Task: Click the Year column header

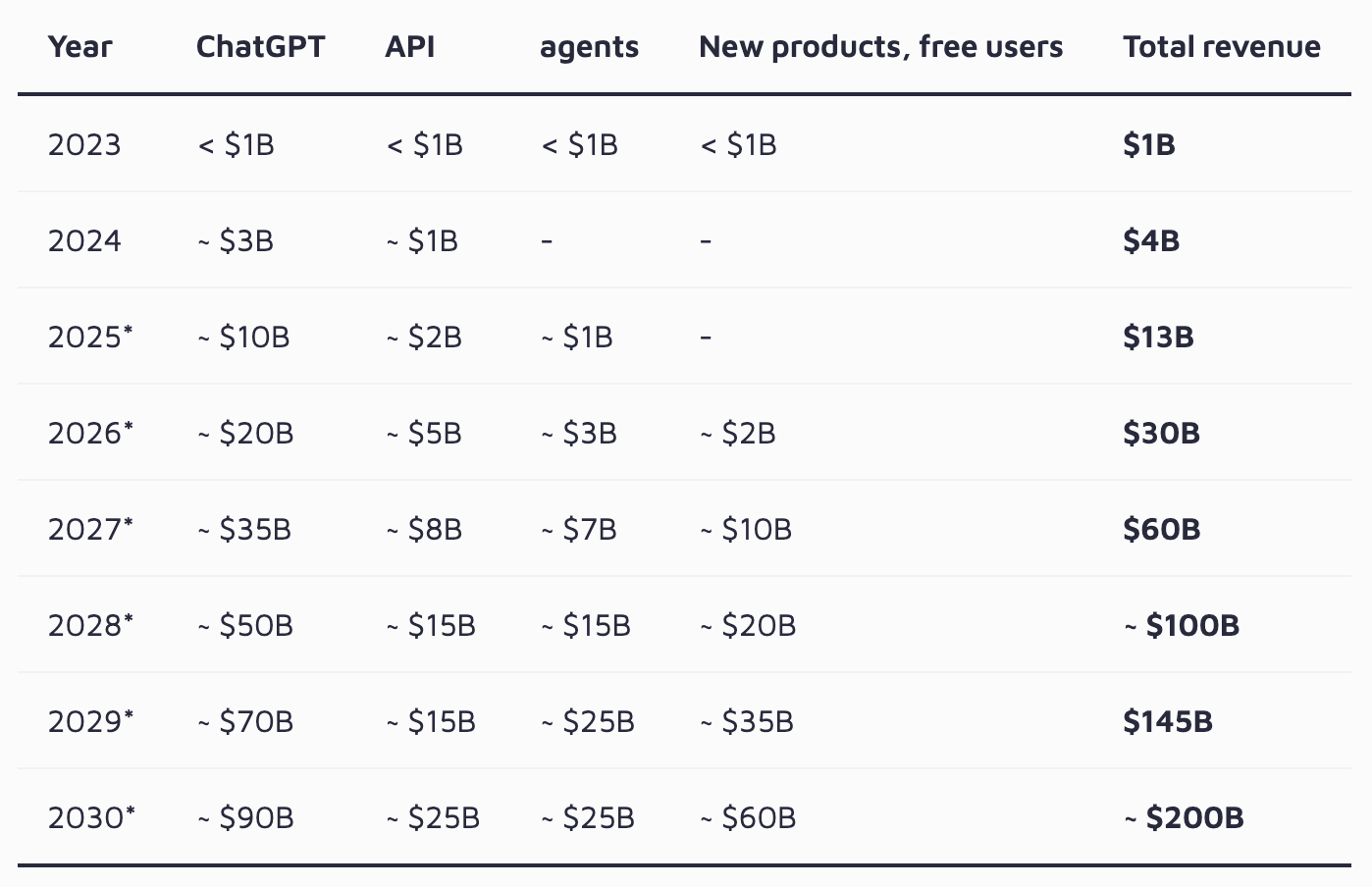Action: 79,47
